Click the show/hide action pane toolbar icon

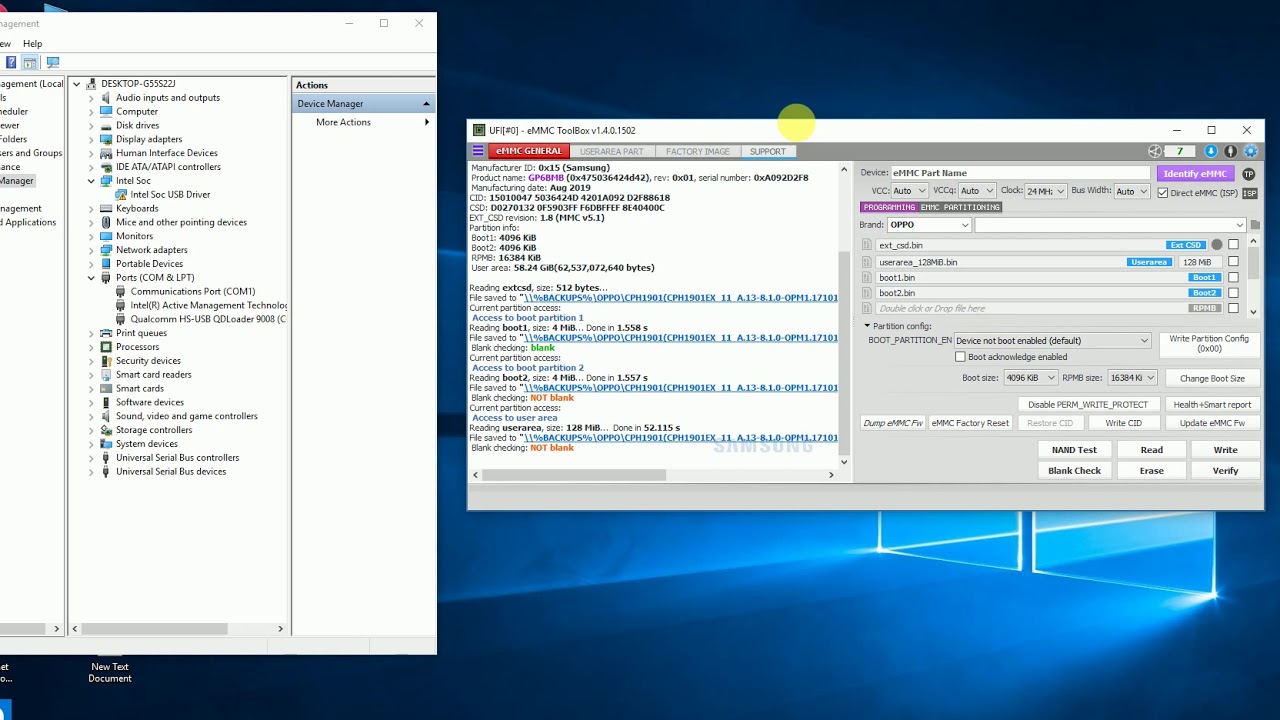[30, 62]
